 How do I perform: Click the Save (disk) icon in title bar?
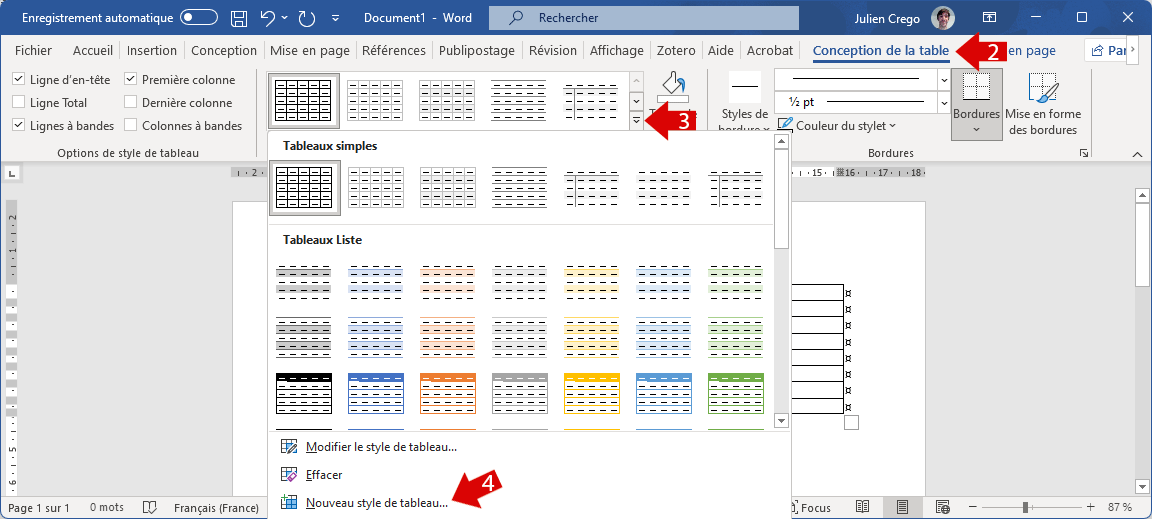239,18
